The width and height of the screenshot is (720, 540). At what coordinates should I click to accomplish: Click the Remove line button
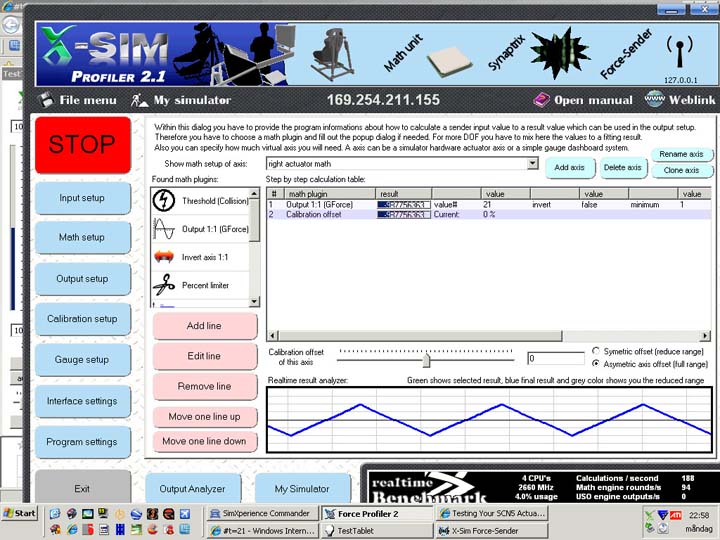pyautogui.click(x=204, y=386)
